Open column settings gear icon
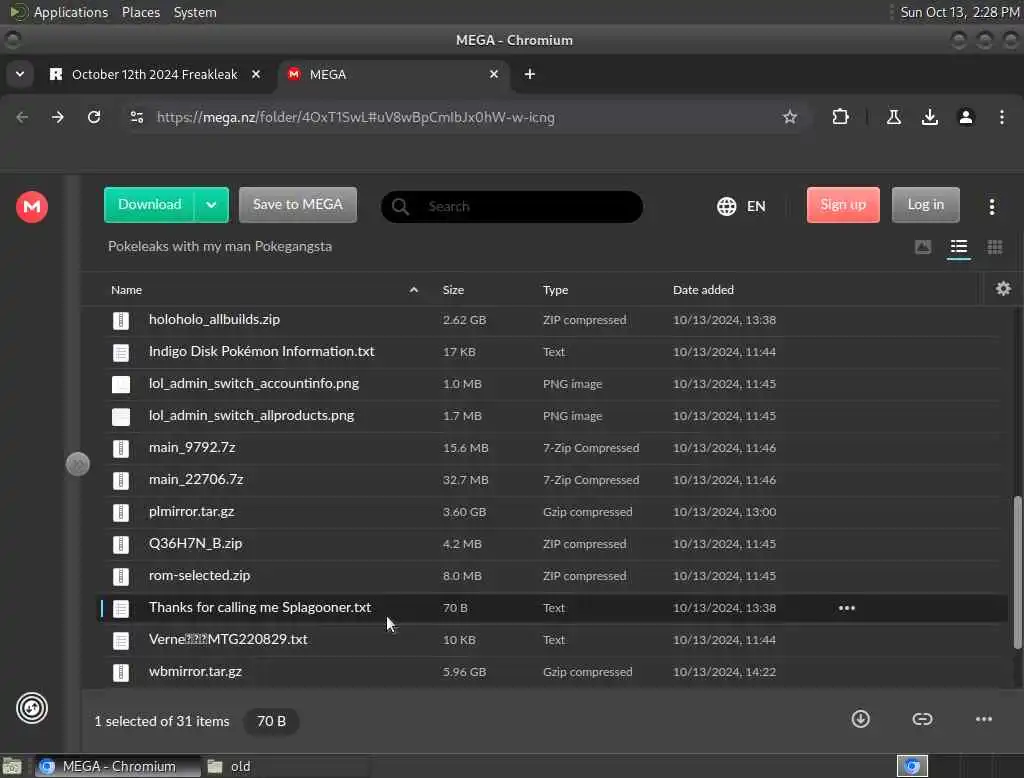Viewport: 1024px width, 778px height. click(x=1003, y=289)
